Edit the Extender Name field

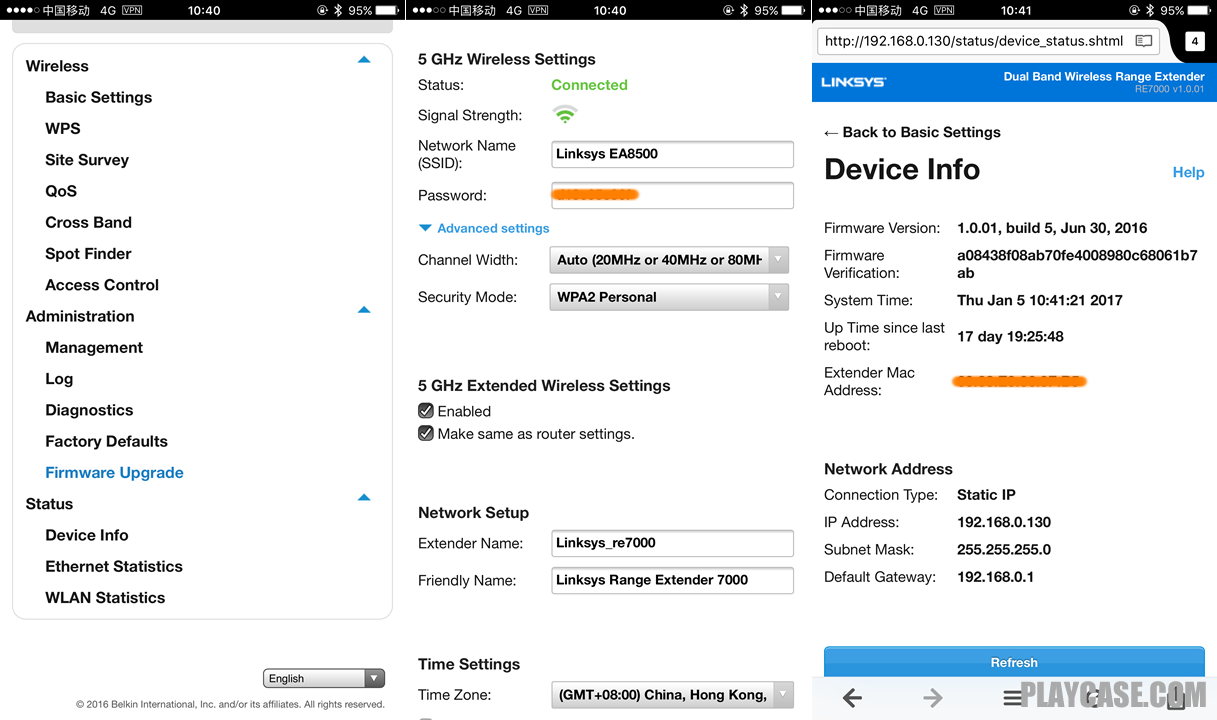point(672,543)
